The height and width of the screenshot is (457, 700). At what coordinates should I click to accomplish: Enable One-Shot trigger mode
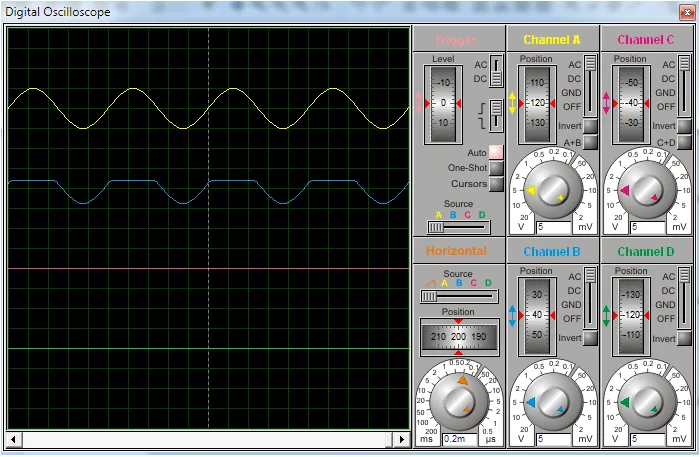pyautogui.click(x=496, y=168)
